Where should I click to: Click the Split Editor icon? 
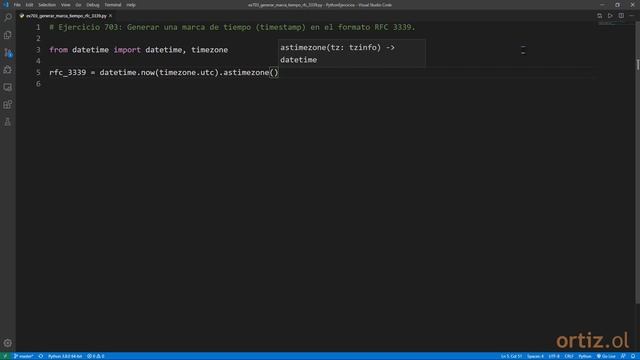coord(621,16)
